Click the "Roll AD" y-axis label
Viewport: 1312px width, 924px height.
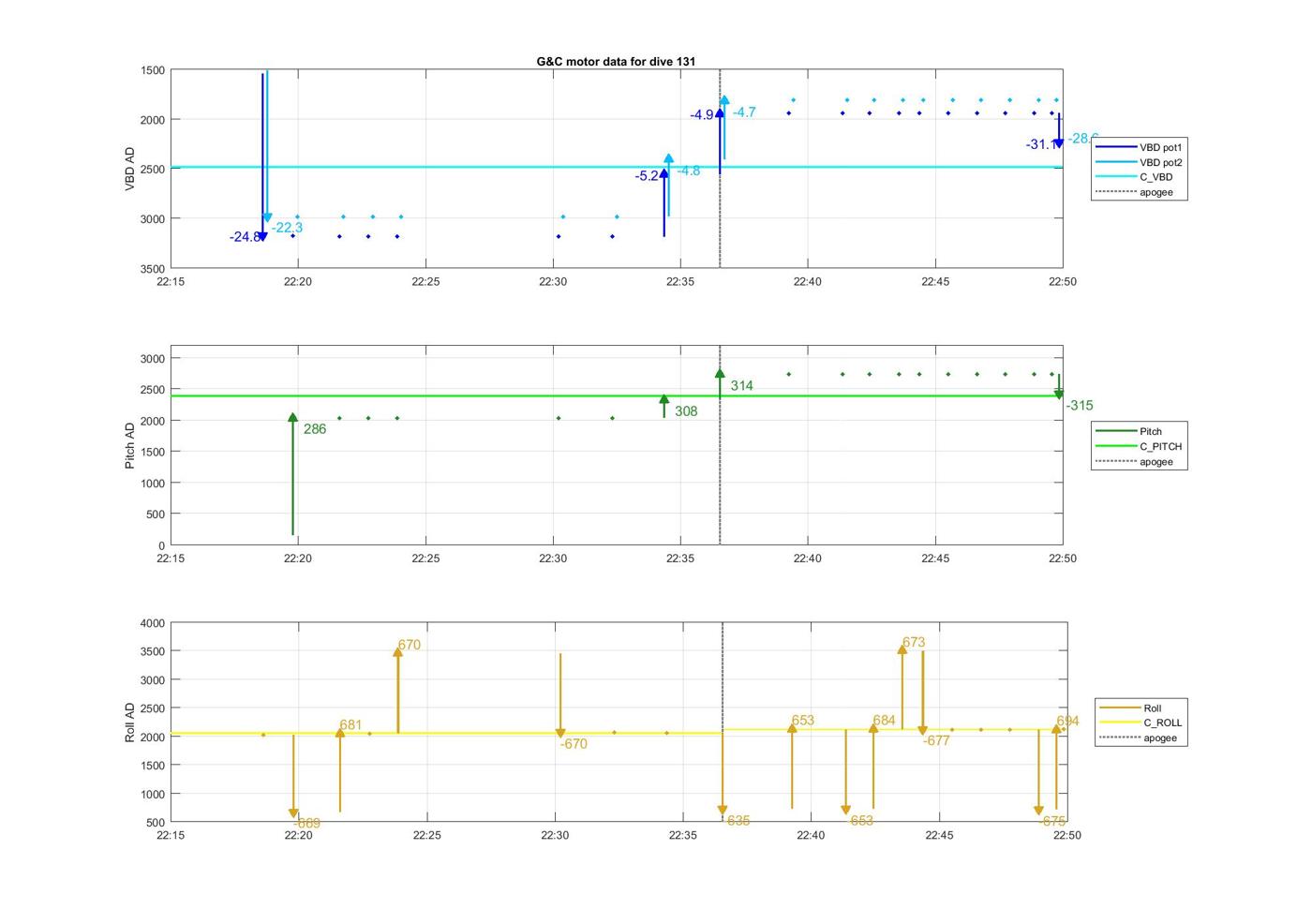(130, 723)
